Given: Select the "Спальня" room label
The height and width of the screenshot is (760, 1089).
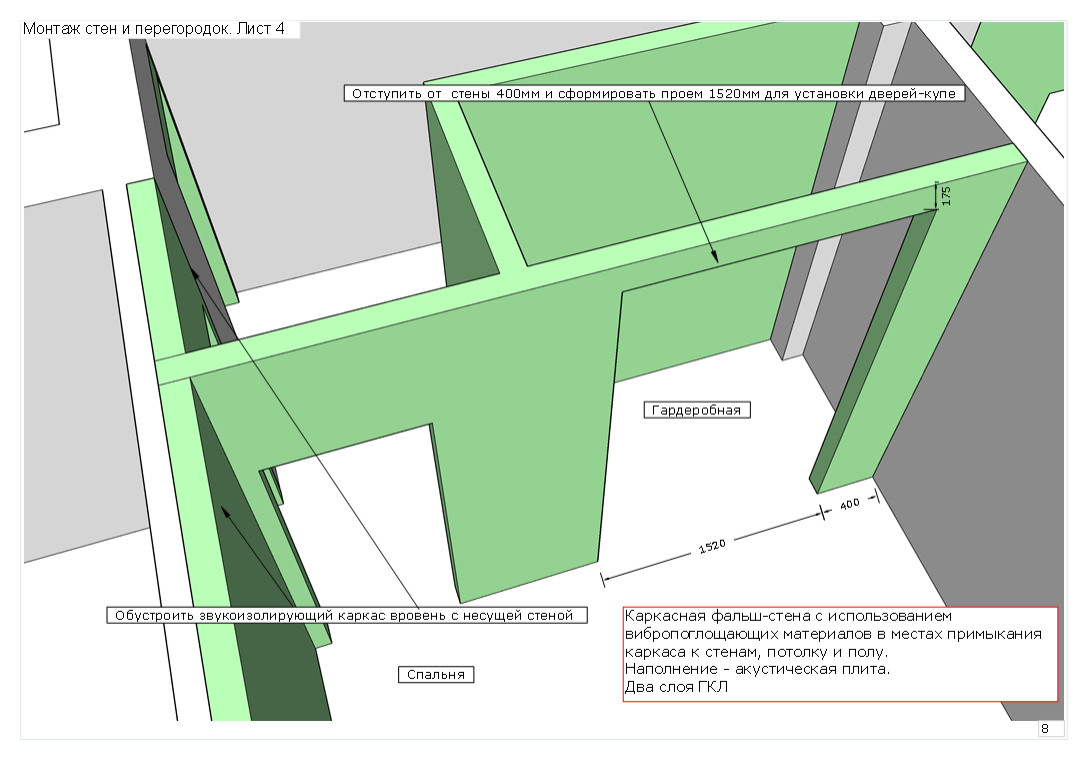Looking at the screenshot, I should [x=435, y=674].
